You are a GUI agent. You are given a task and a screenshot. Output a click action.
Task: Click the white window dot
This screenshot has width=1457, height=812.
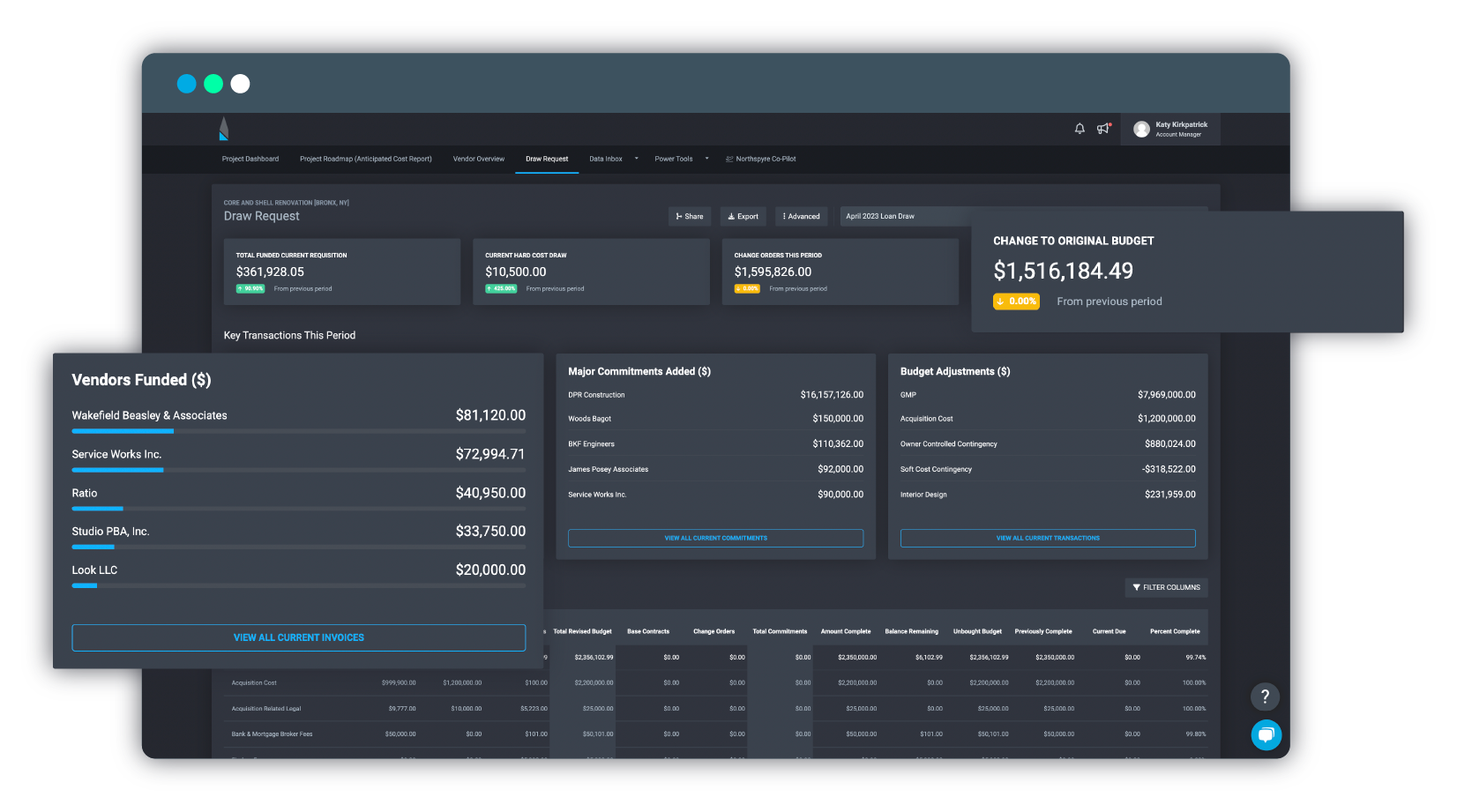point(240,84)
